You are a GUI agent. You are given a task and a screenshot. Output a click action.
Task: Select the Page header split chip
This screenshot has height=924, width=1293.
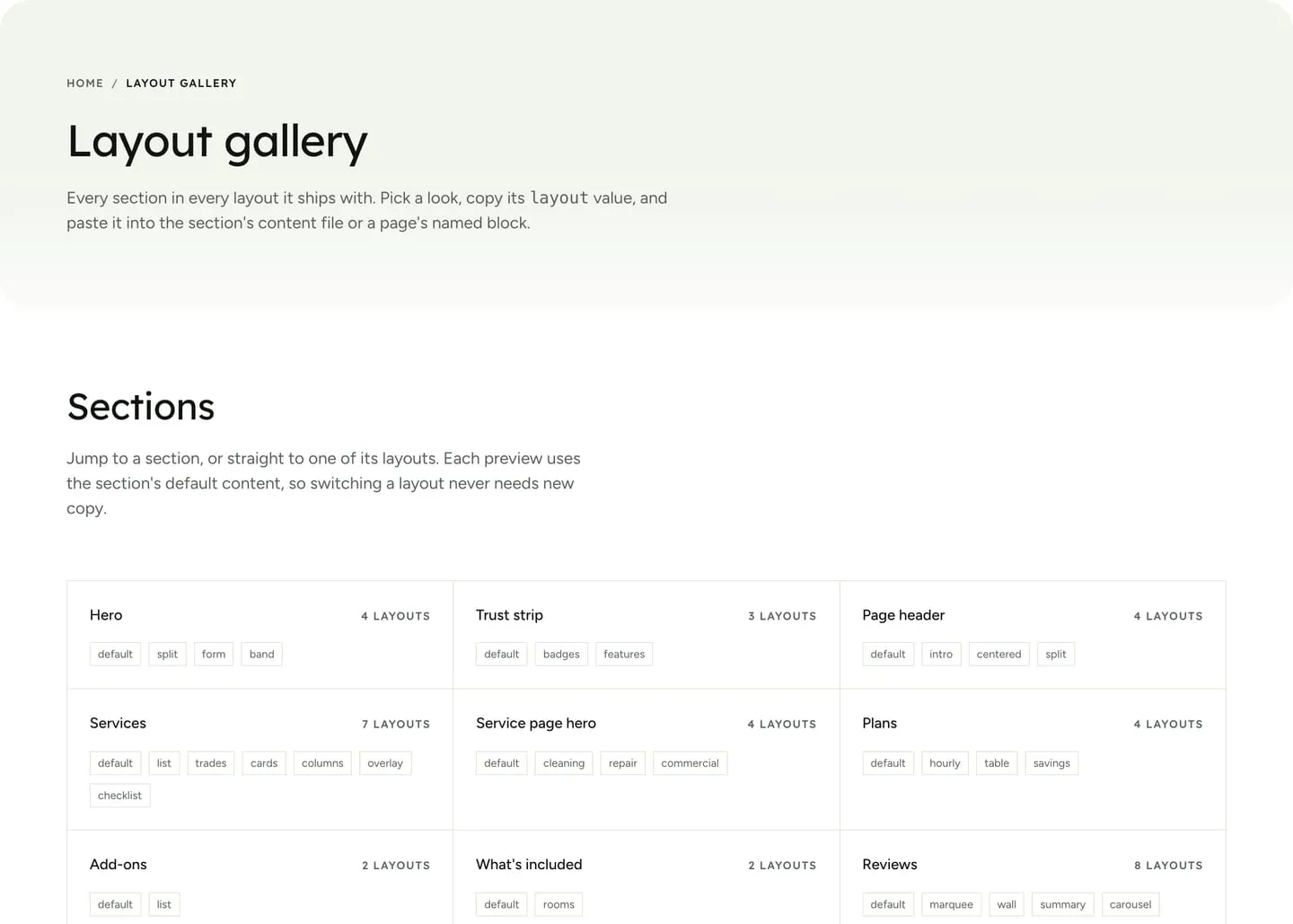tap(1056, 654)
